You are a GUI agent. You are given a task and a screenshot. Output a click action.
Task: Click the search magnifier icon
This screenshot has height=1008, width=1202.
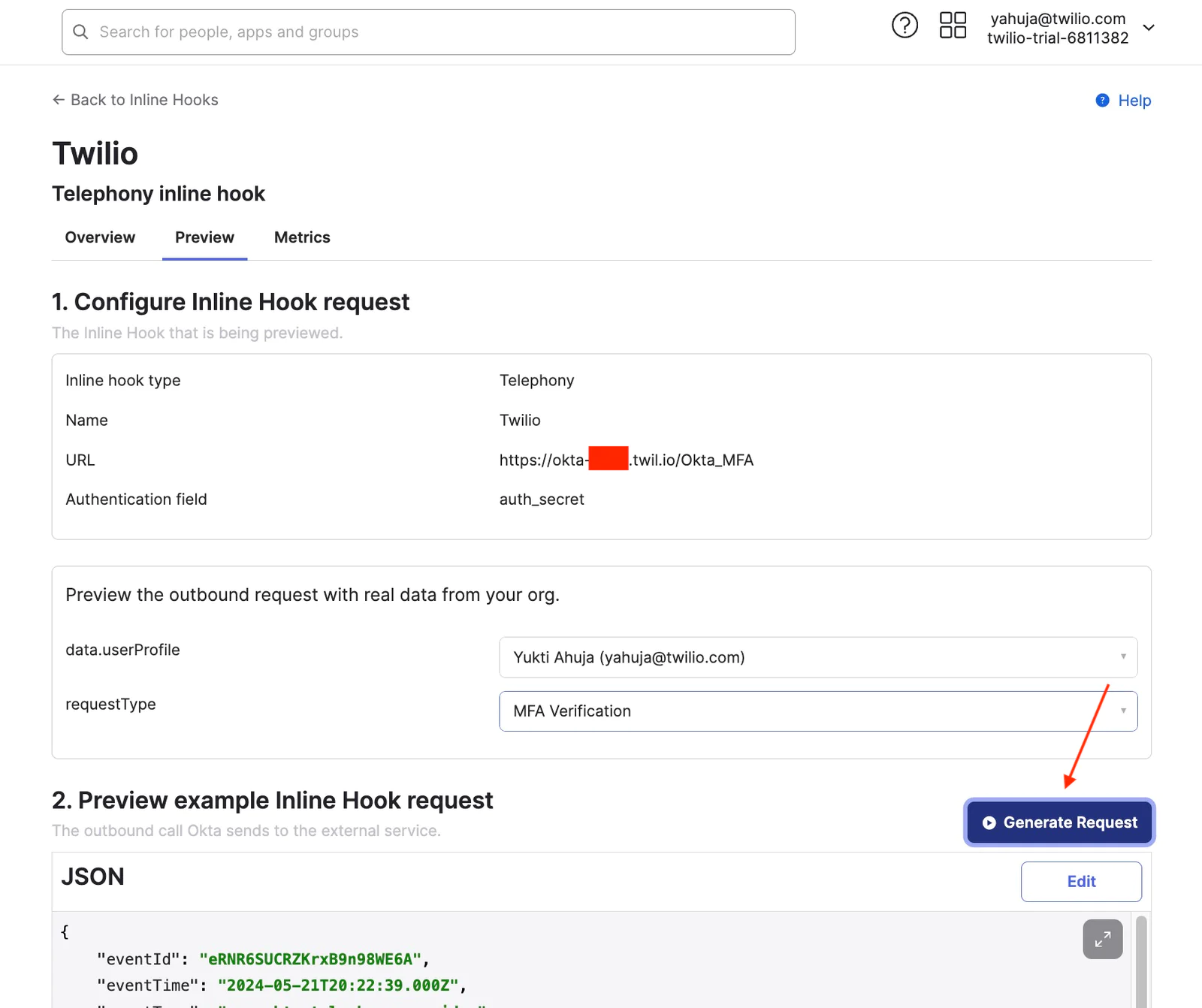tap(80, 32)
